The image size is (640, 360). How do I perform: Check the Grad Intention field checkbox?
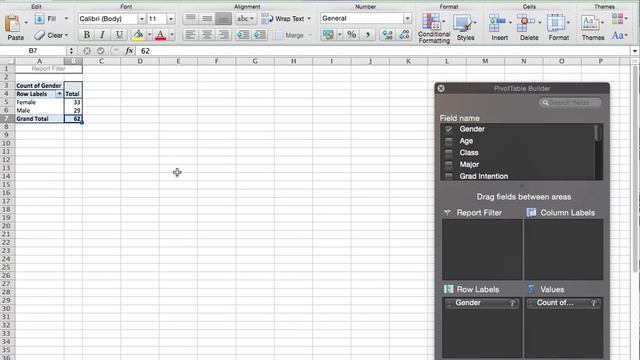[449, 176]
